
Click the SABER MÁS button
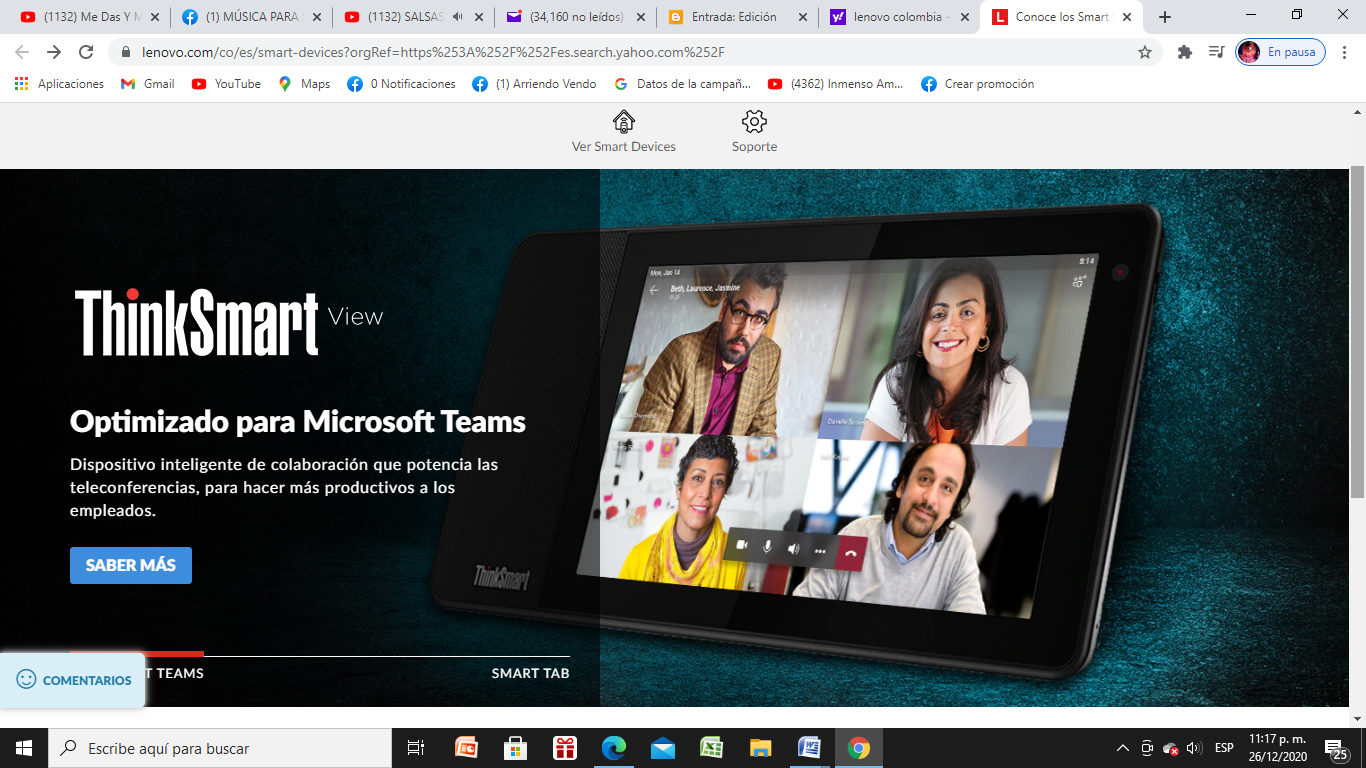click(x=131, y=565)
